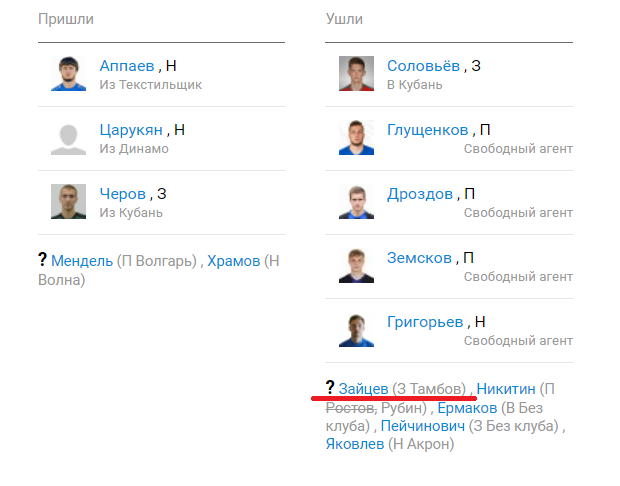Open the Григорьев player link
Screen dimensions: 620x486
click(x=425, y=322)
